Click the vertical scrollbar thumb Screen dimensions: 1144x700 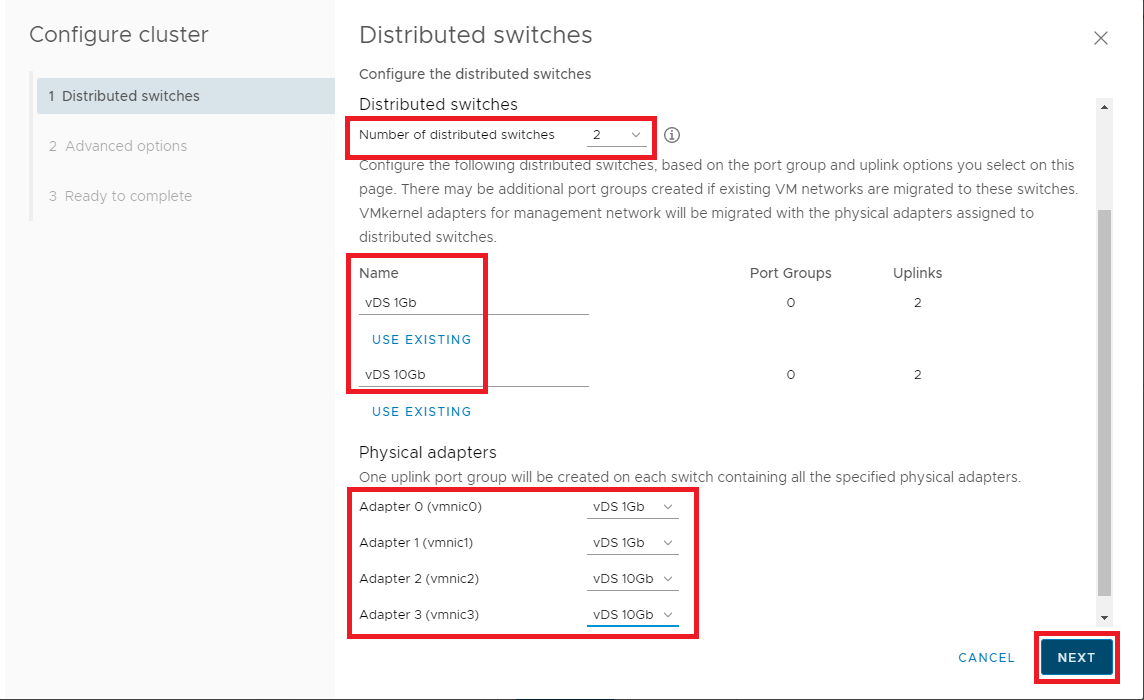click(1104, 400)
